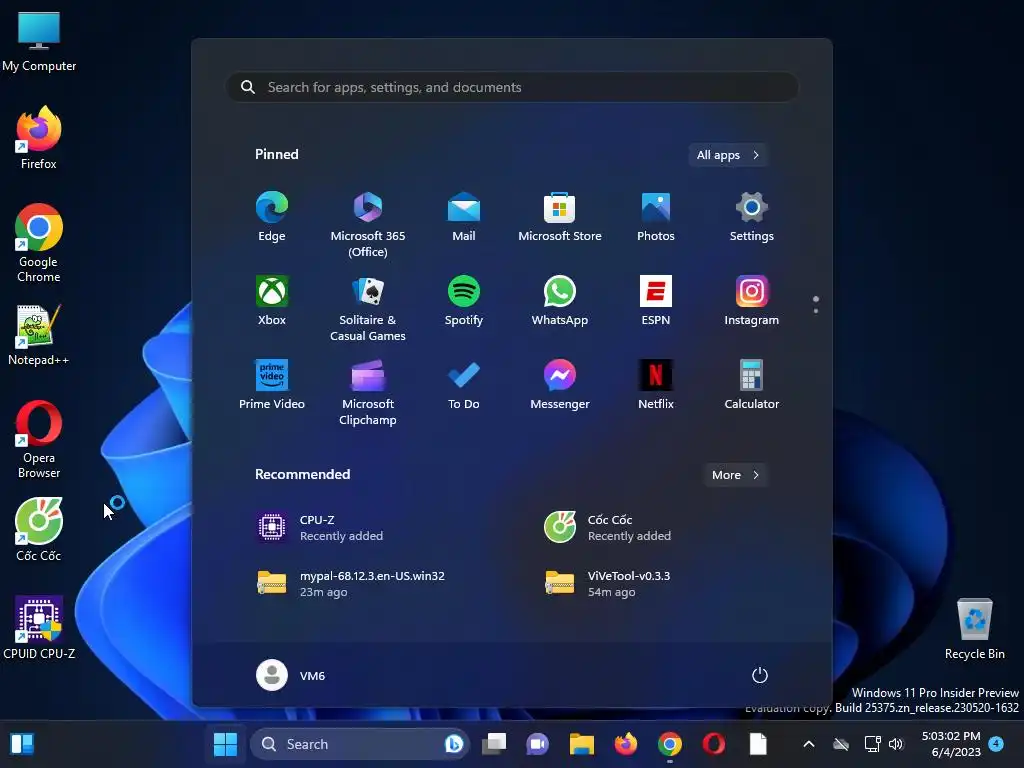This screenshot has height=768, width=1024.
Task: Open the Calculator app
Action: (752, 385)
